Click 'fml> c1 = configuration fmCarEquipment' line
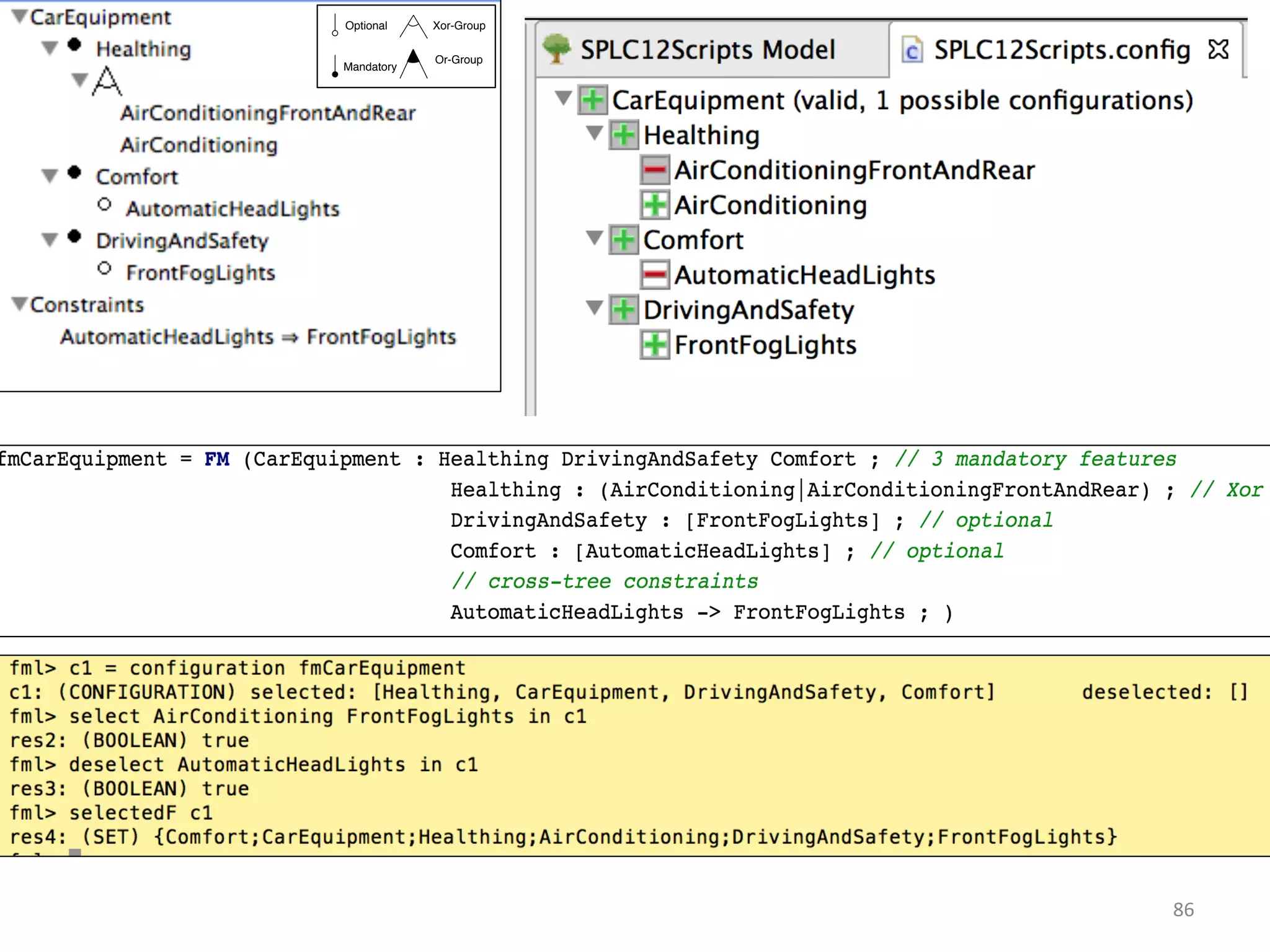 (x=238, y=668)
